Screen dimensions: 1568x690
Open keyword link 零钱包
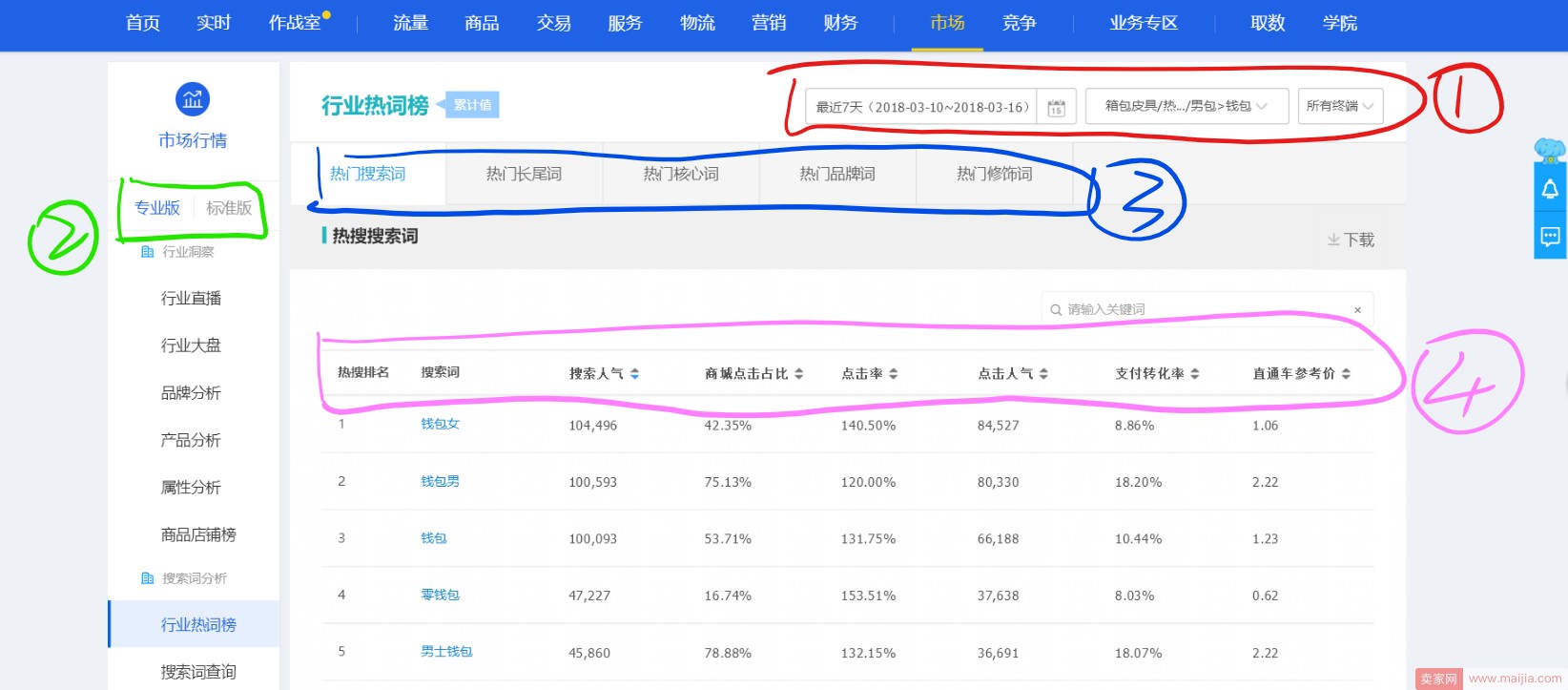(x=441, y=595)
